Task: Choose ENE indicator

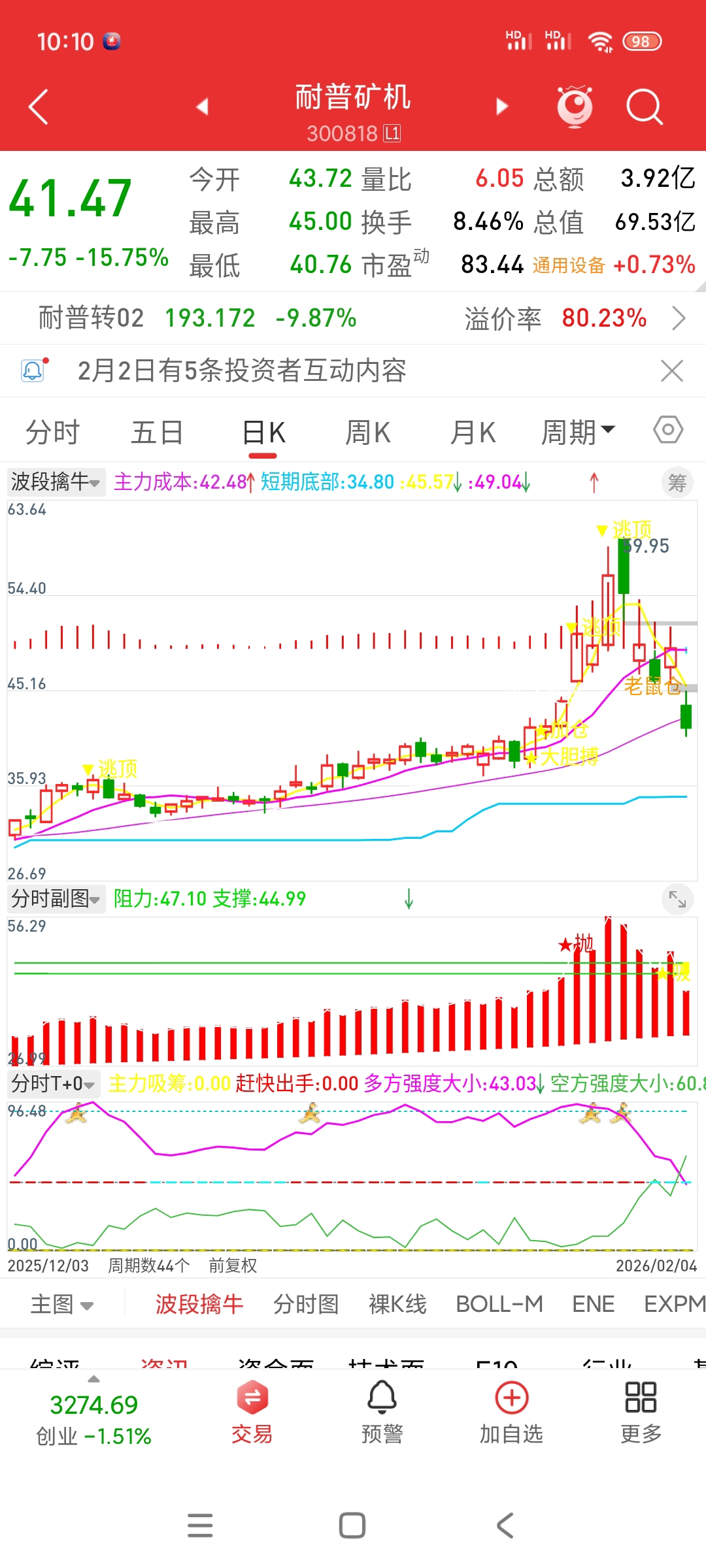Action: [593, 1304]
